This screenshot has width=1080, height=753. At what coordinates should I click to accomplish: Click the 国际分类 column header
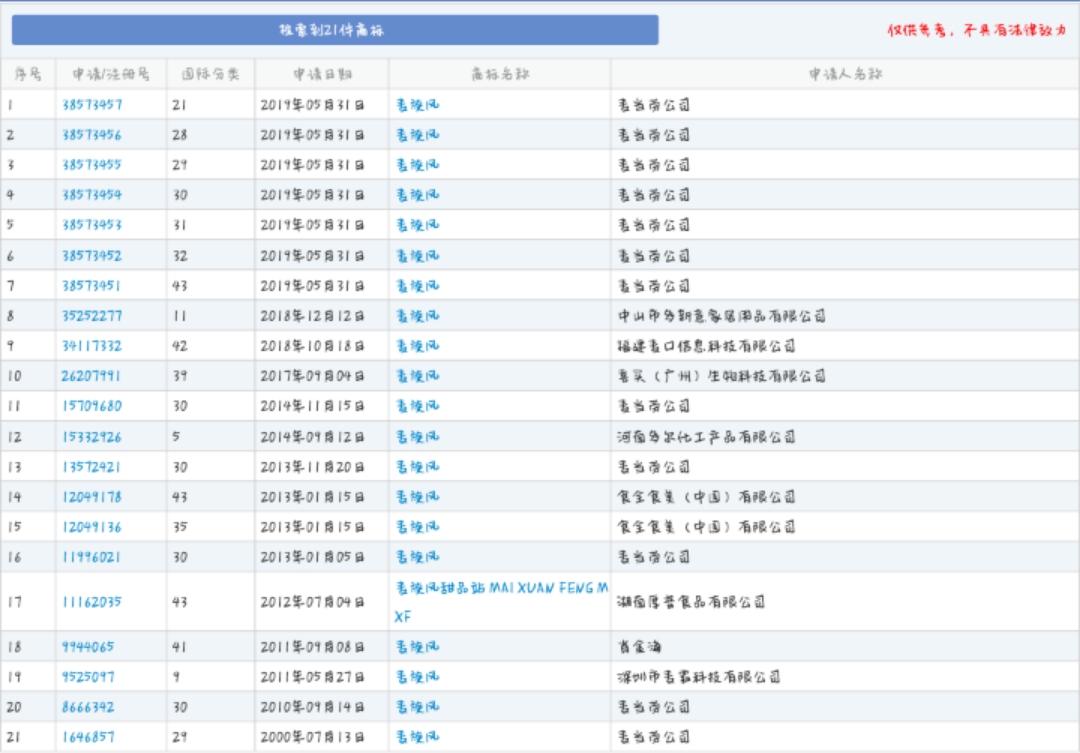210,74
